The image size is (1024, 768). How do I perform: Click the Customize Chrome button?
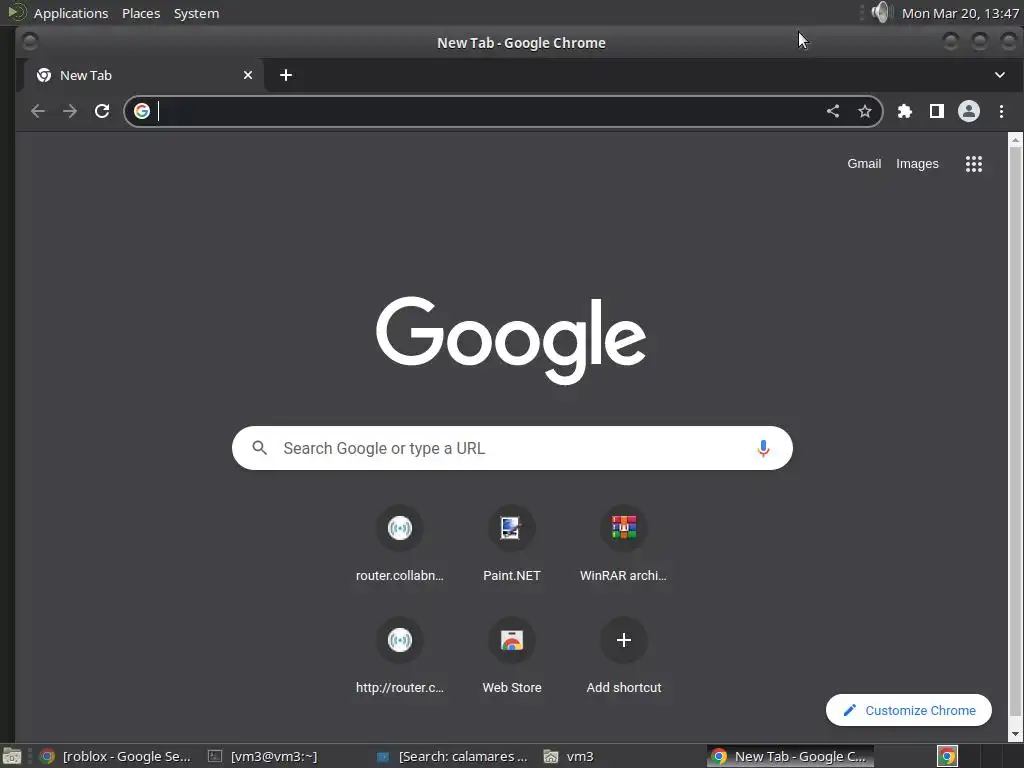(x=908, y=710)
